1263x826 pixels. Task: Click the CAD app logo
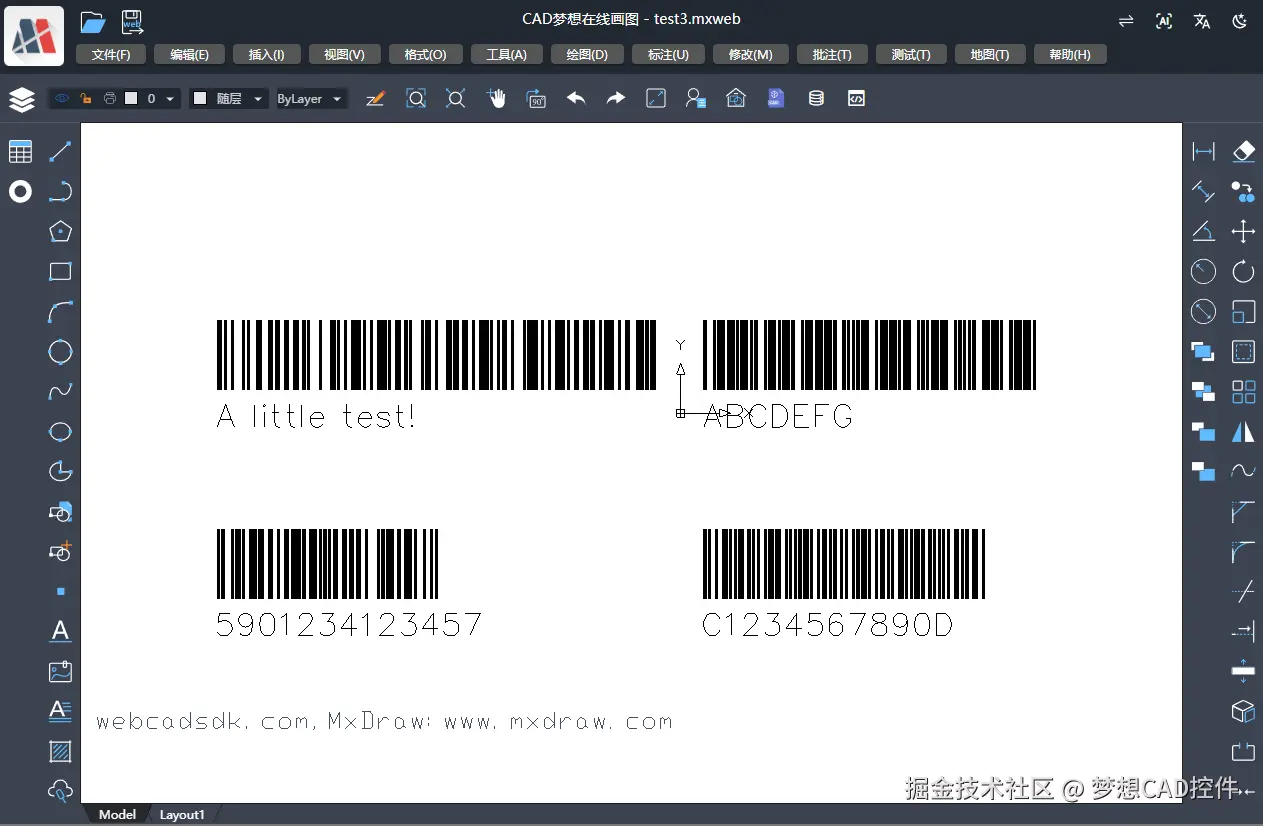coord(35,36)
